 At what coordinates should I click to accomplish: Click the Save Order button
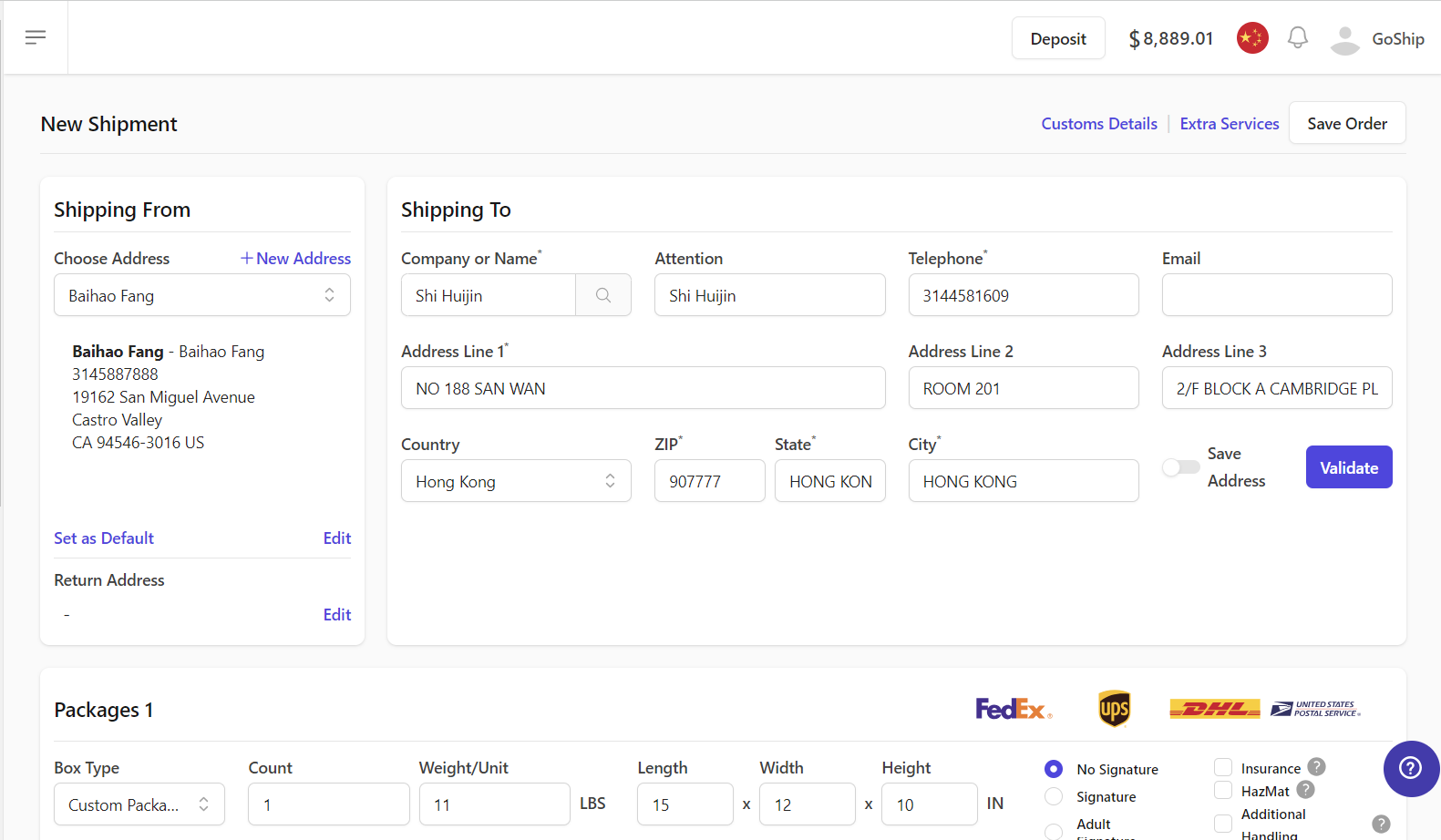[1347, 123]
